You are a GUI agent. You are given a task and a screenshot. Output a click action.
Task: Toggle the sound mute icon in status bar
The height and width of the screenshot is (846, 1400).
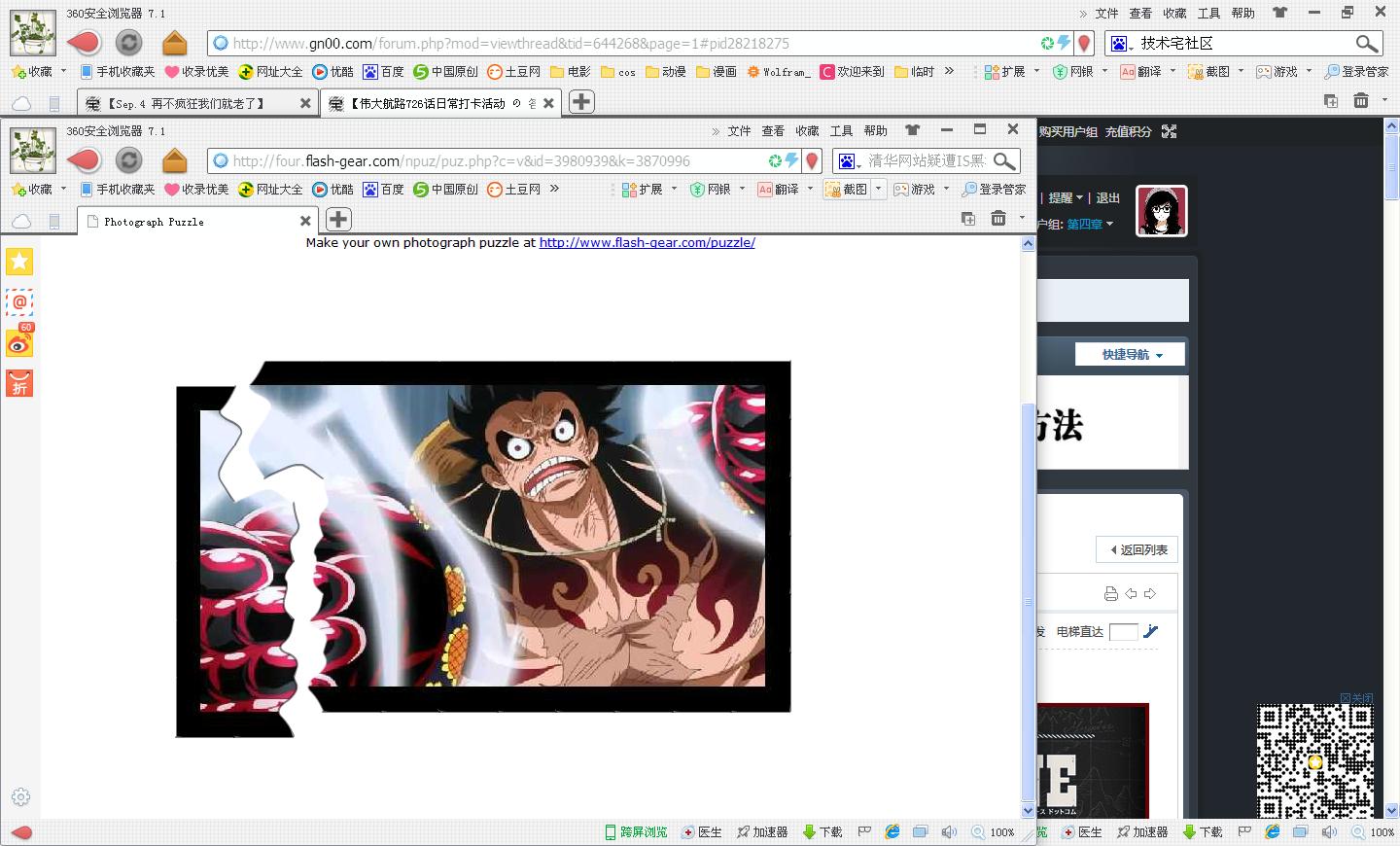949,832
